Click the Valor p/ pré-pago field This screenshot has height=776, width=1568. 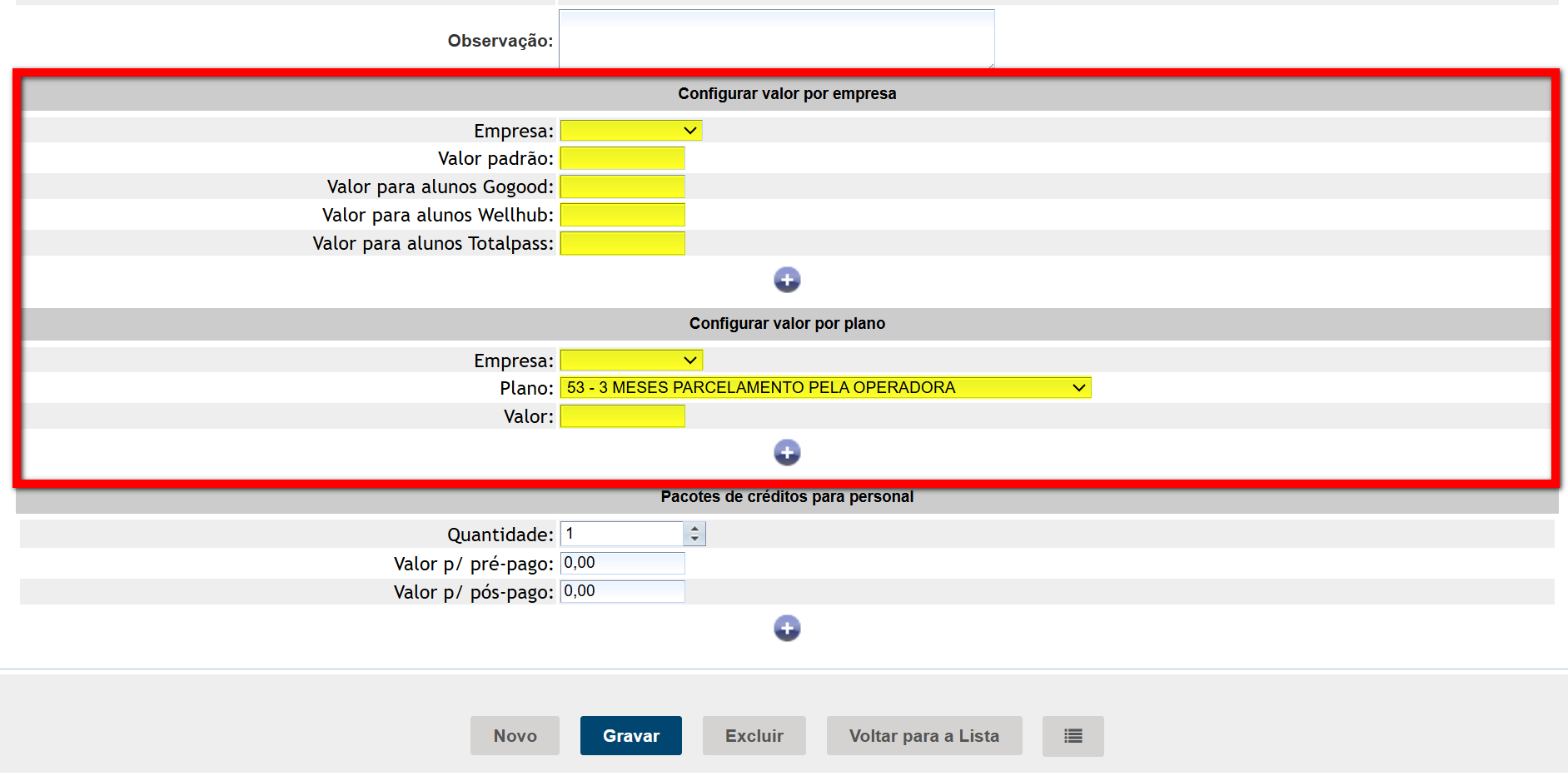tap(622, 564)
